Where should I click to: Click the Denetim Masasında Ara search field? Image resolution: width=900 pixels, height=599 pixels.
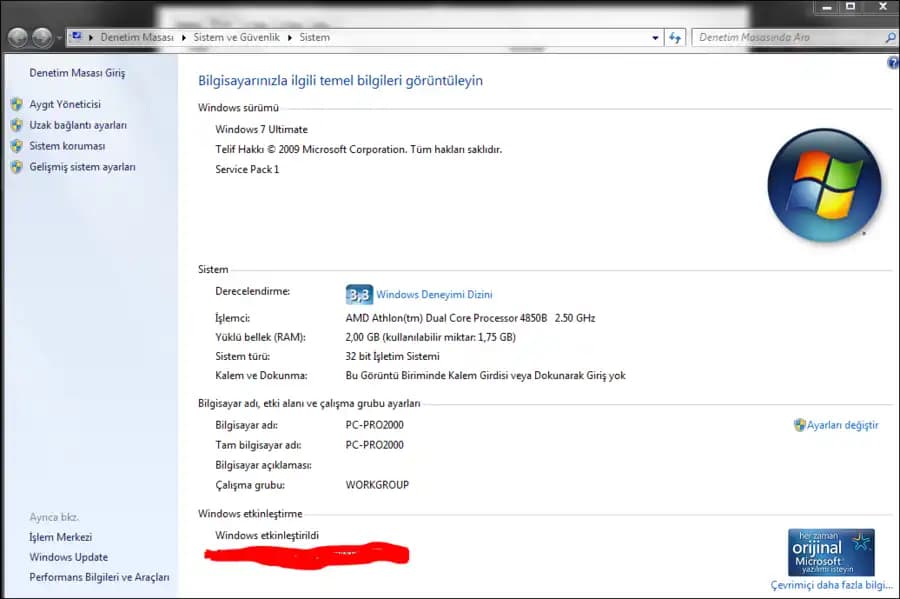pyautogui.click(x=785, y=38)
